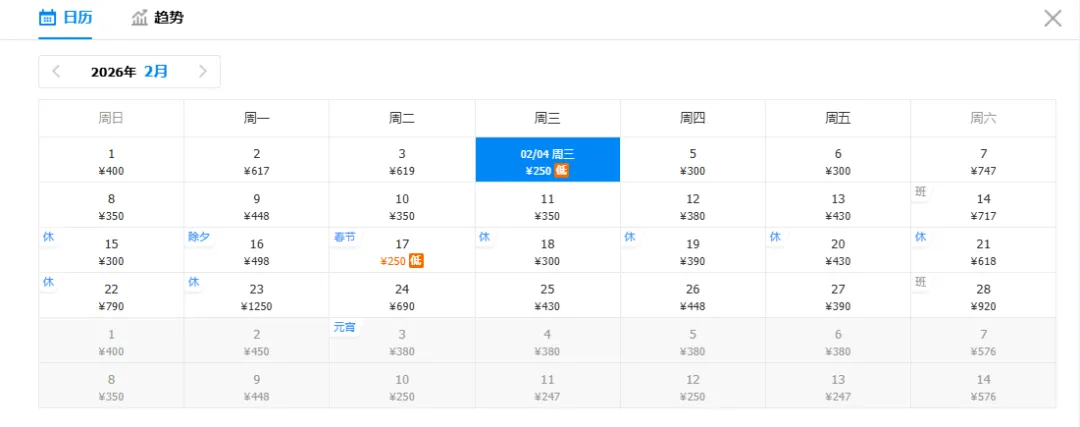Select 除夕 February 16 priced ¥498
Screen dimensions: 1080x427
coord(257,251)
